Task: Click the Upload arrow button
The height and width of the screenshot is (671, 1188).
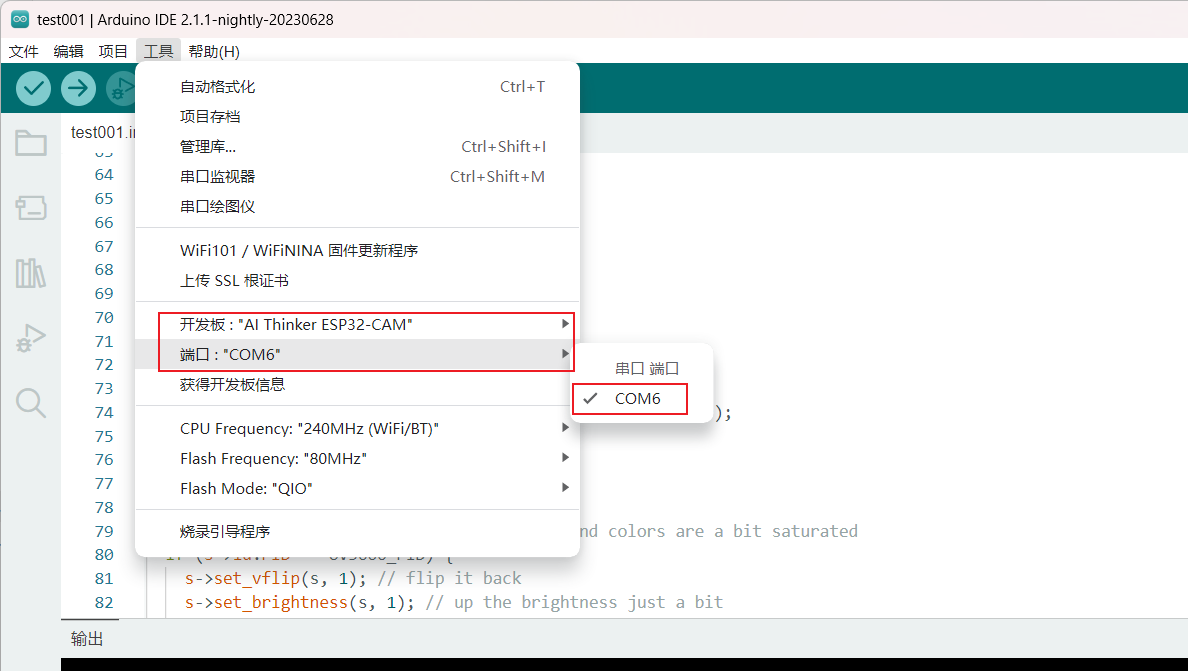Action: [x=78, y=89]
